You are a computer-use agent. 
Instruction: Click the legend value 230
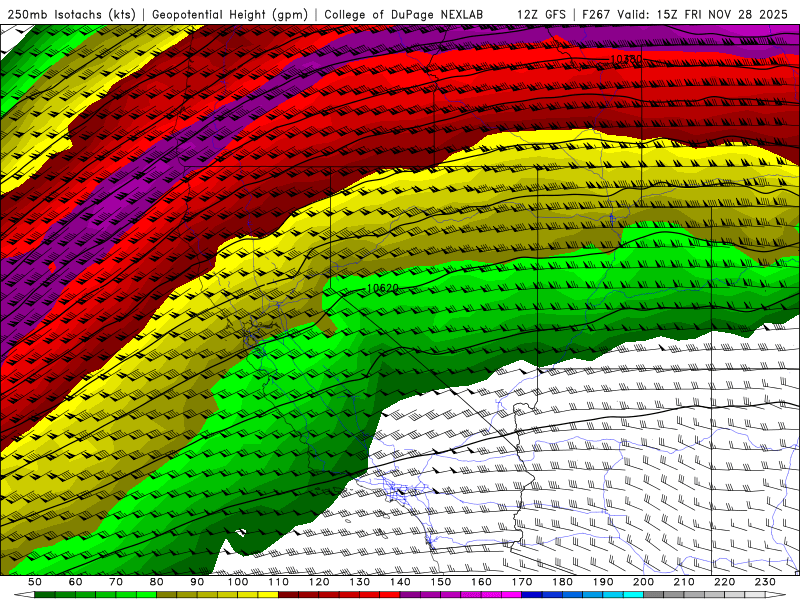765,582
